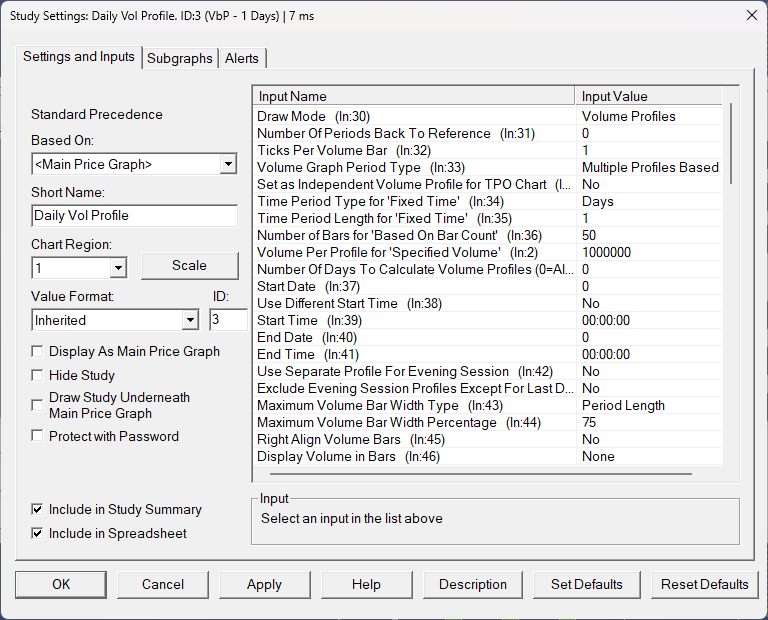Click Set Defaults button

pos(586,584)
